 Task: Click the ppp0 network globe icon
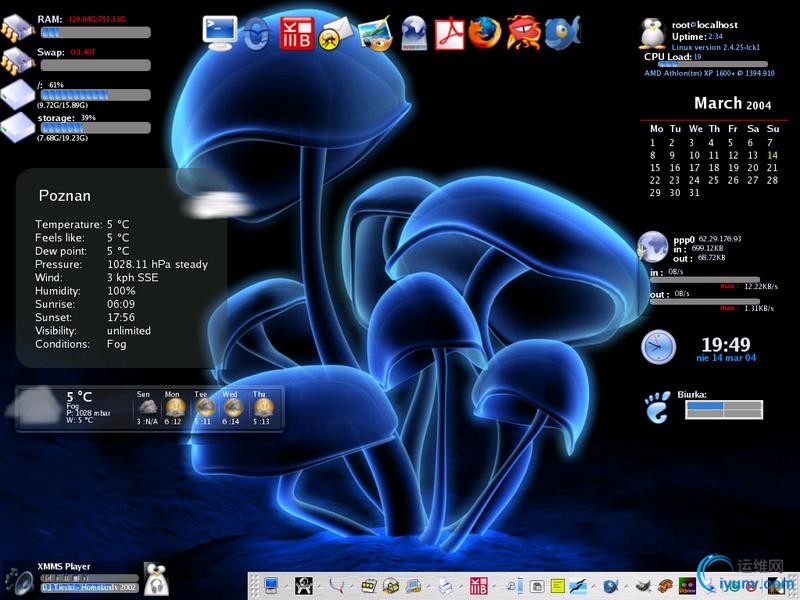tap(653, 246)
